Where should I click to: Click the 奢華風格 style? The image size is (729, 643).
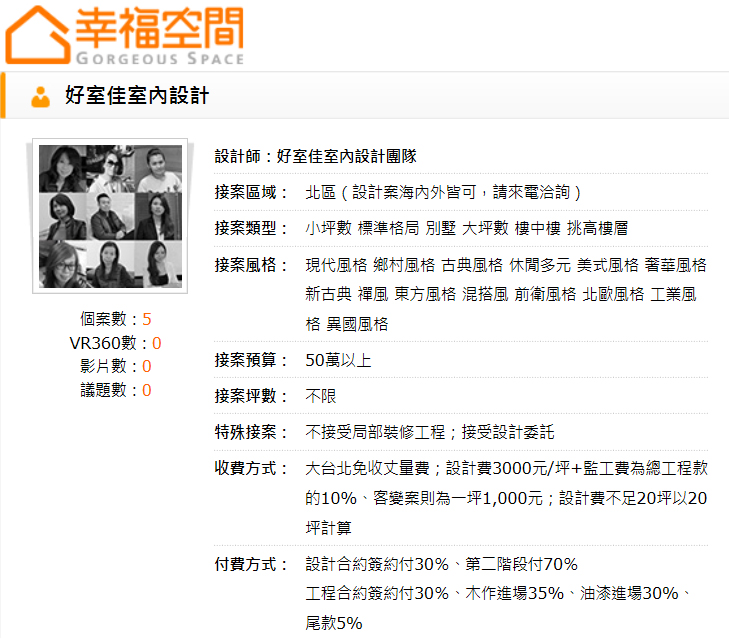[676, 265]
